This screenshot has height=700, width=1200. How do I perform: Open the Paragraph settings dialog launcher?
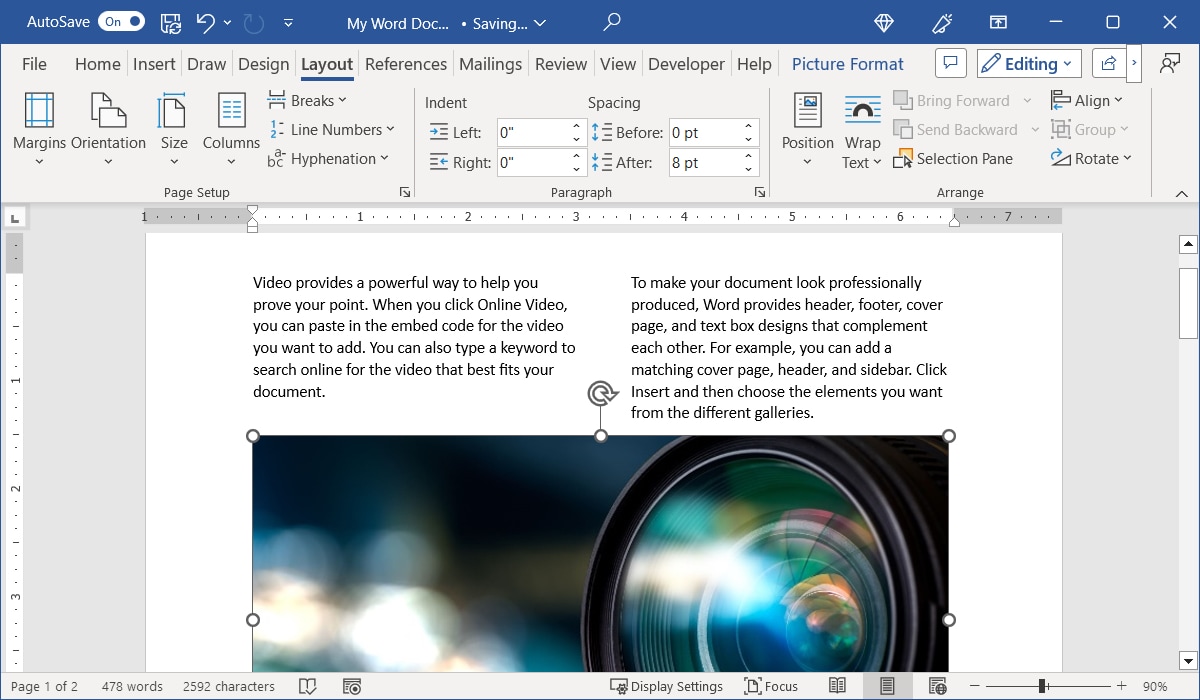(759, 191)
